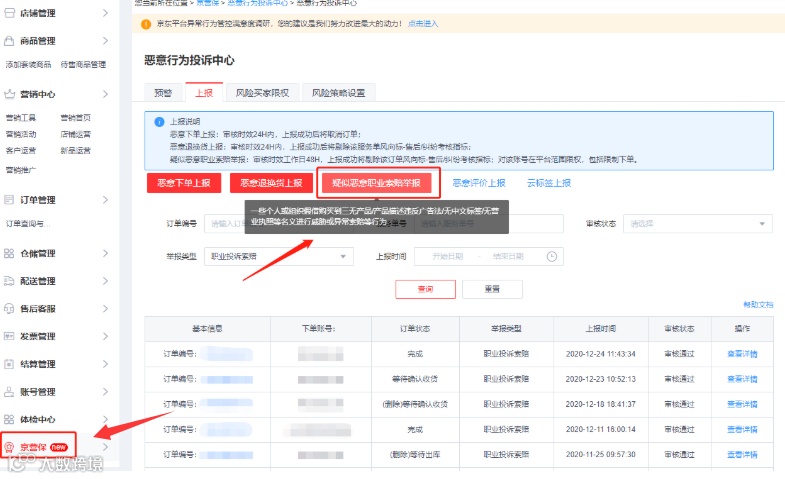The width and height of the screenshot is (785, 479).
Task: Click the 结束日期 end date field
Action: coord(508,256)
